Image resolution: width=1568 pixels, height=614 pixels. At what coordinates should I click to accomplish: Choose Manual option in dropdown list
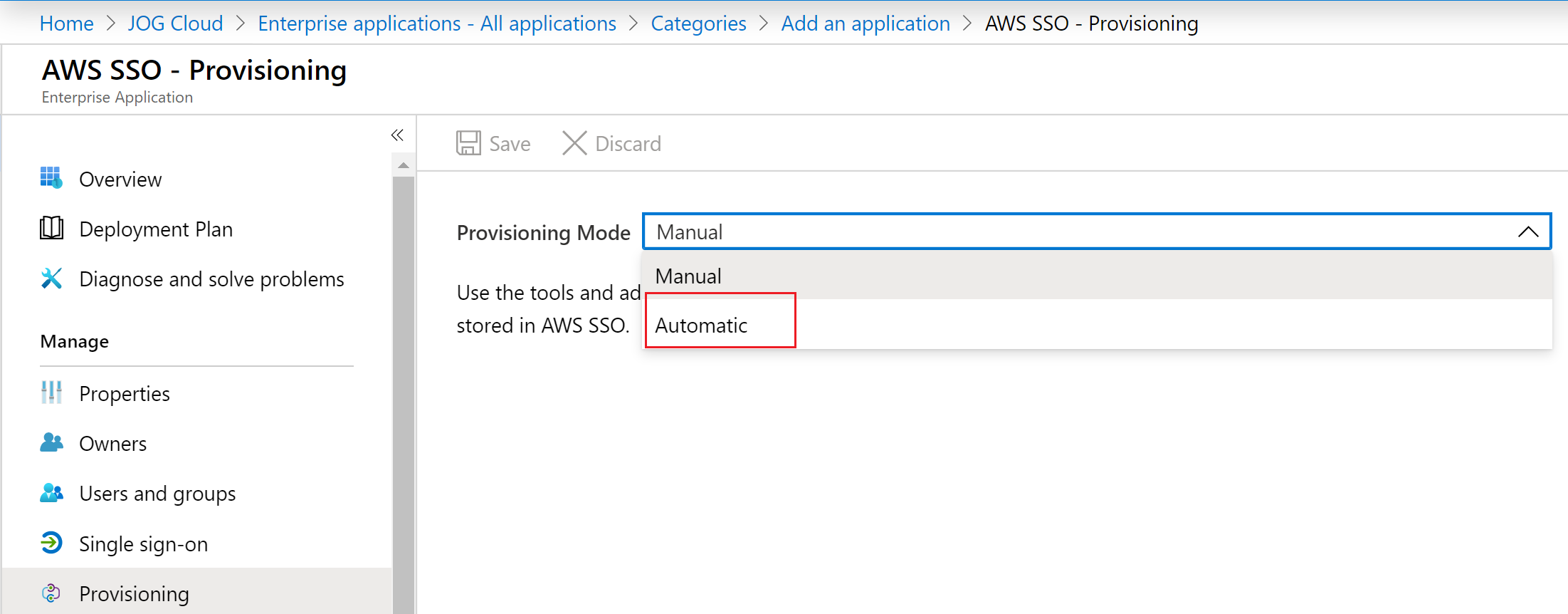click(688, 276)
